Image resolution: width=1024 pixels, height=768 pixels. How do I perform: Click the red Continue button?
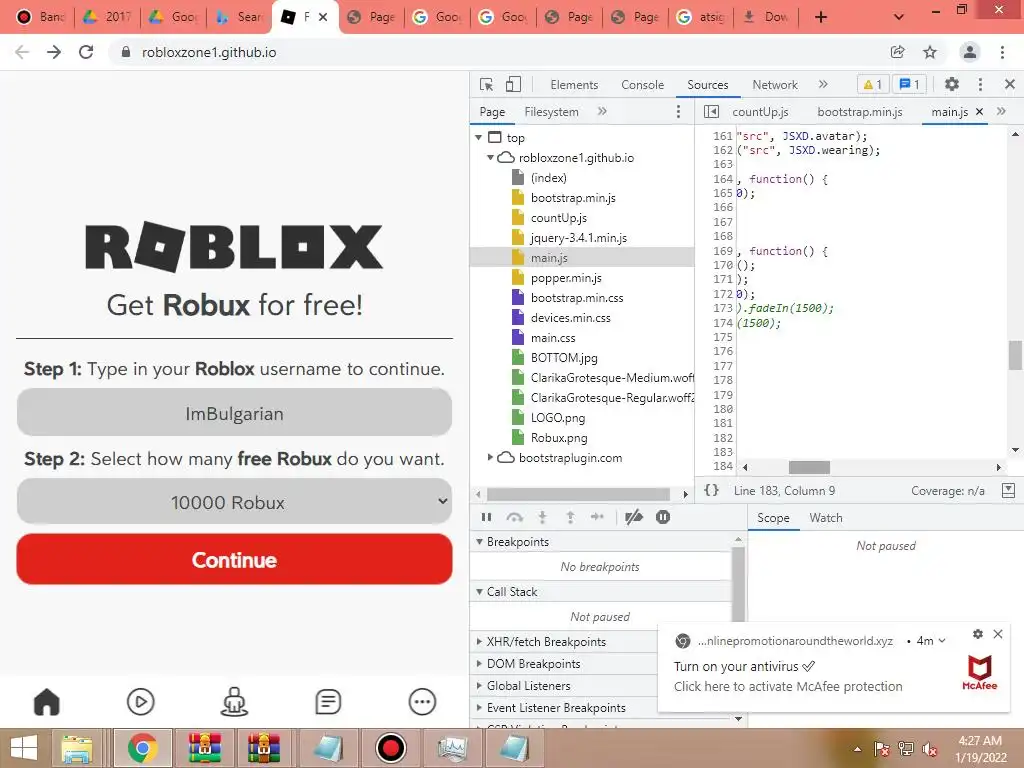click(x=234, y=559)
